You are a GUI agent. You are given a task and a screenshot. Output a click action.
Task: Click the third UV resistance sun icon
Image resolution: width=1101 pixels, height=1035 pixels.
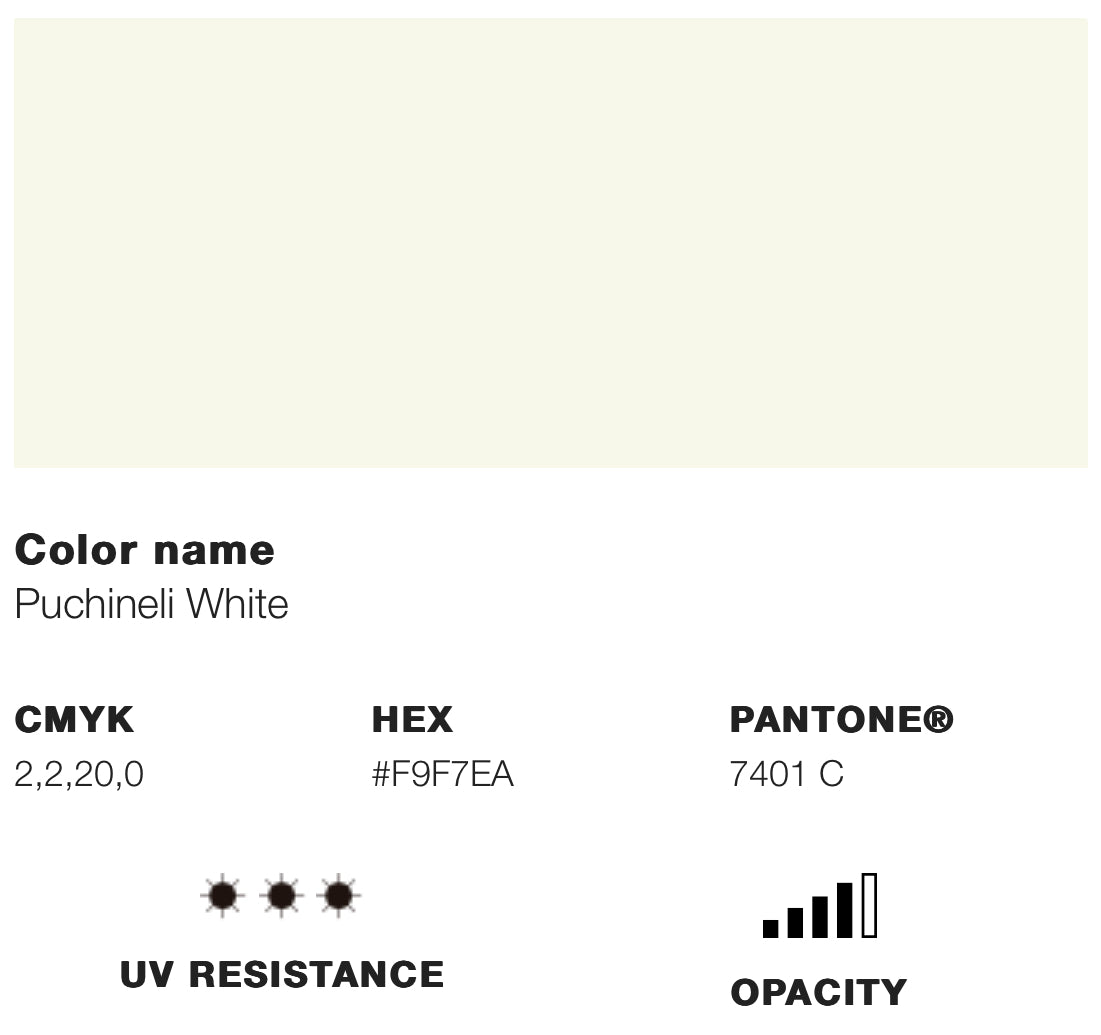tap(339, 896)
